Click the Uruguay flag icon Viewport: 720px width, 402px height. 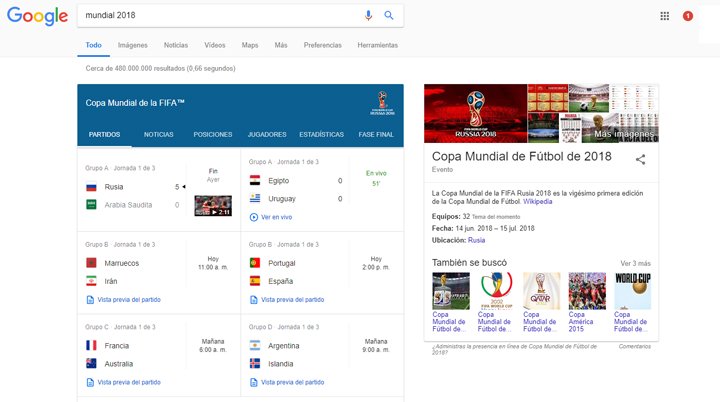click(255, 198)
